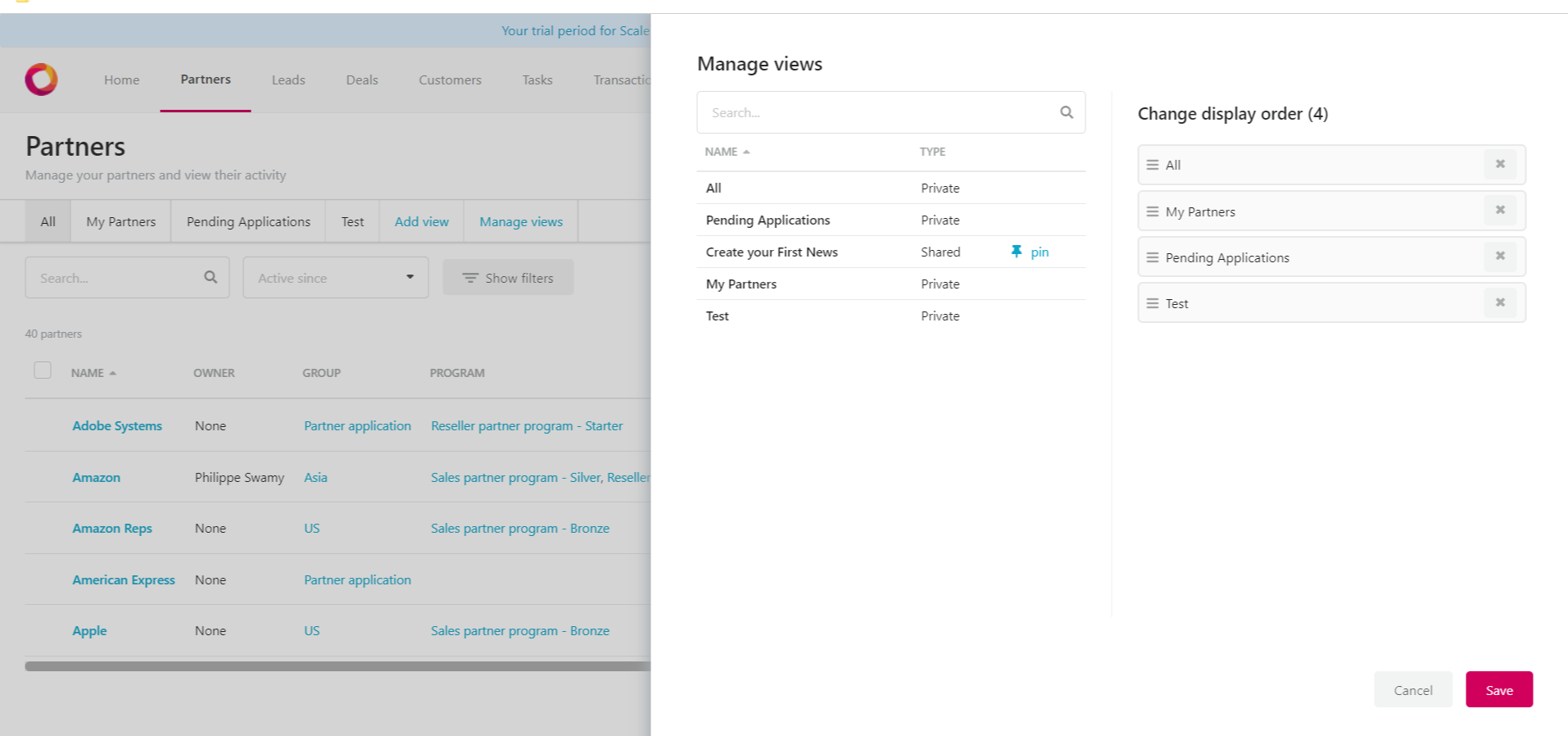Click the TYPE column header

click(x=932, y=152)
